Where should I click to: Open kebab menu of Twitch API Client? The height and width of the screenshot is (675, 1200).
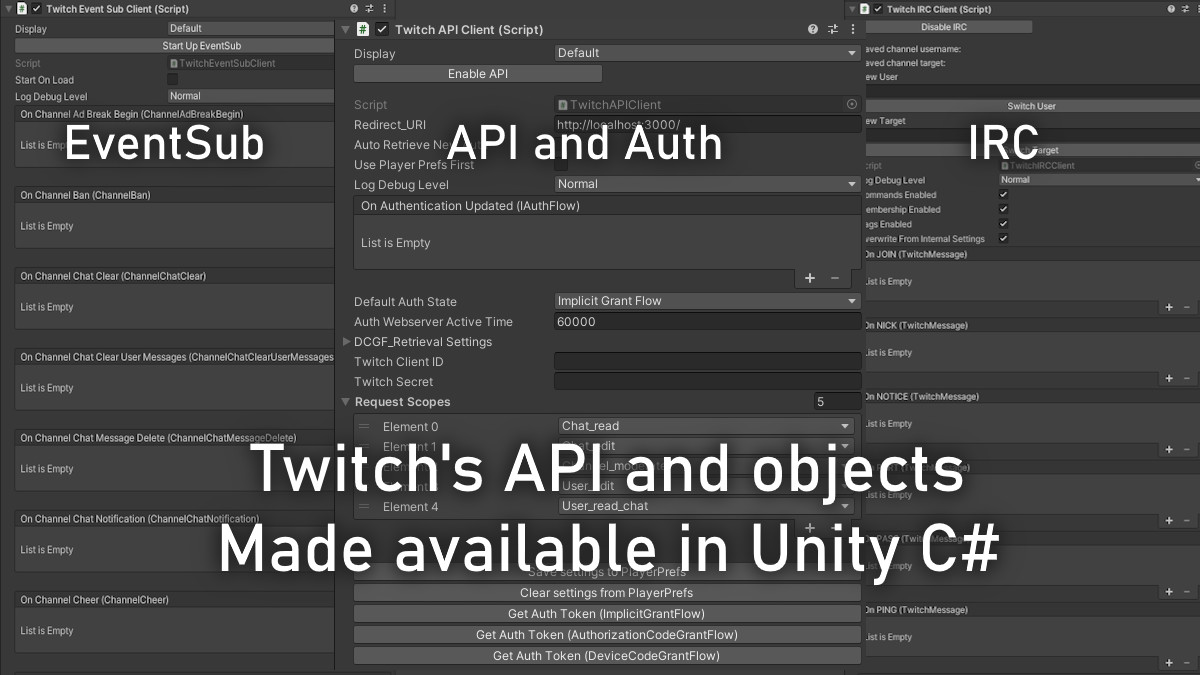click(852, 30)
